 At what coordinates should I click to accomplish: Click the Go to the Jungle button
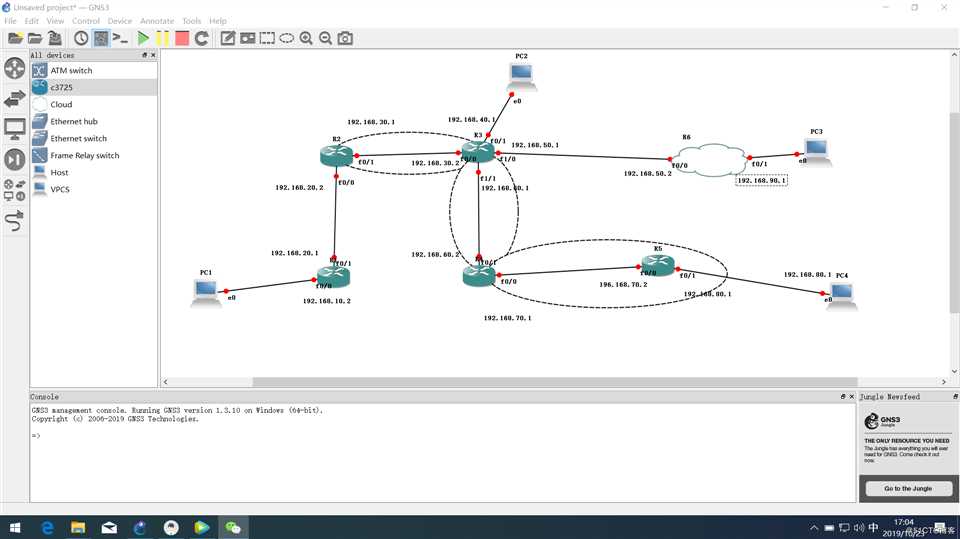pyautogui.click(x=909, y=488)
